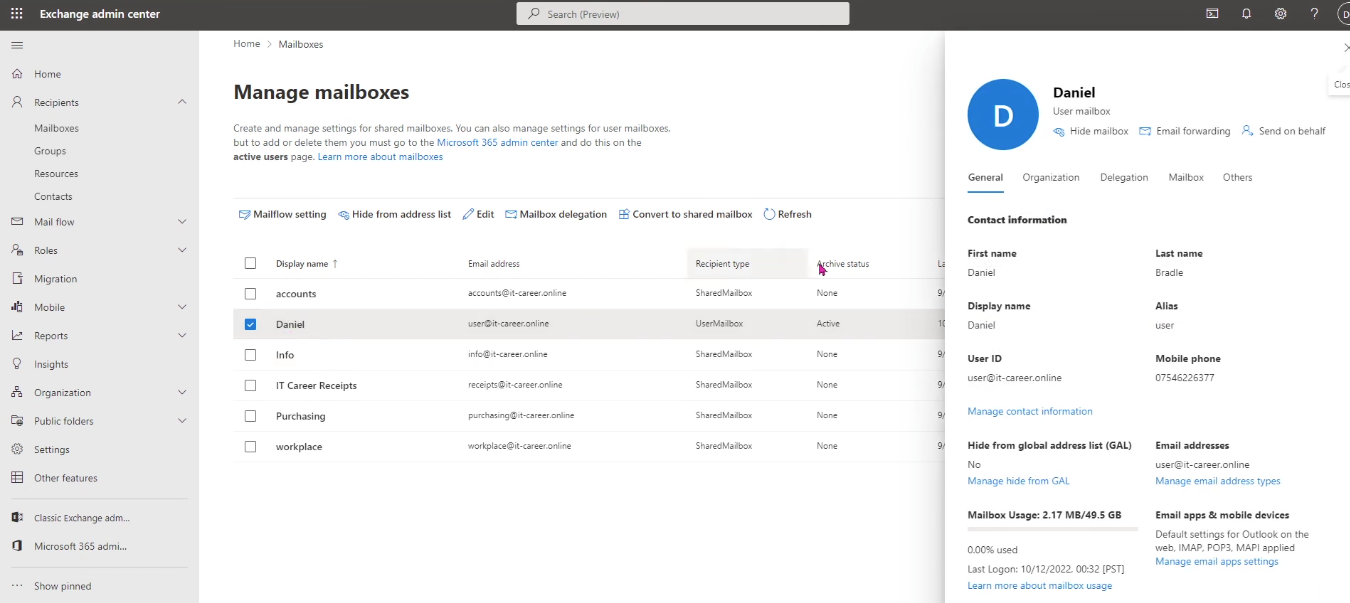The height and width of the screenshot is (603, 1350).
Task: Collapse navigation with hamburger menu icon
Action: pyautogui.click(x=17, y=45)
